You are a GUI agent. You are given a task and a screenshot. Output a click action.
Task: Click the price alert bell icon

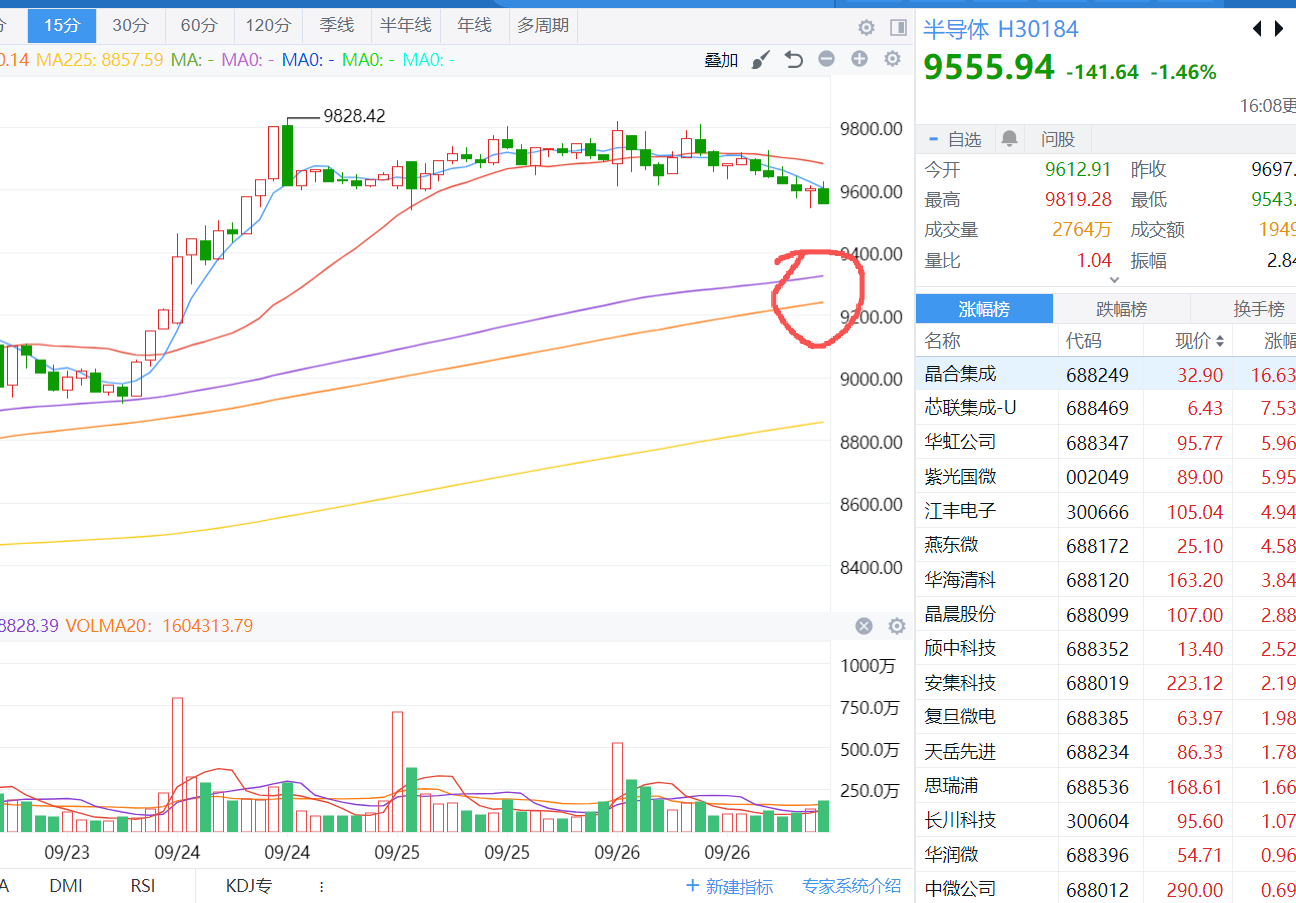[1010, 139]
